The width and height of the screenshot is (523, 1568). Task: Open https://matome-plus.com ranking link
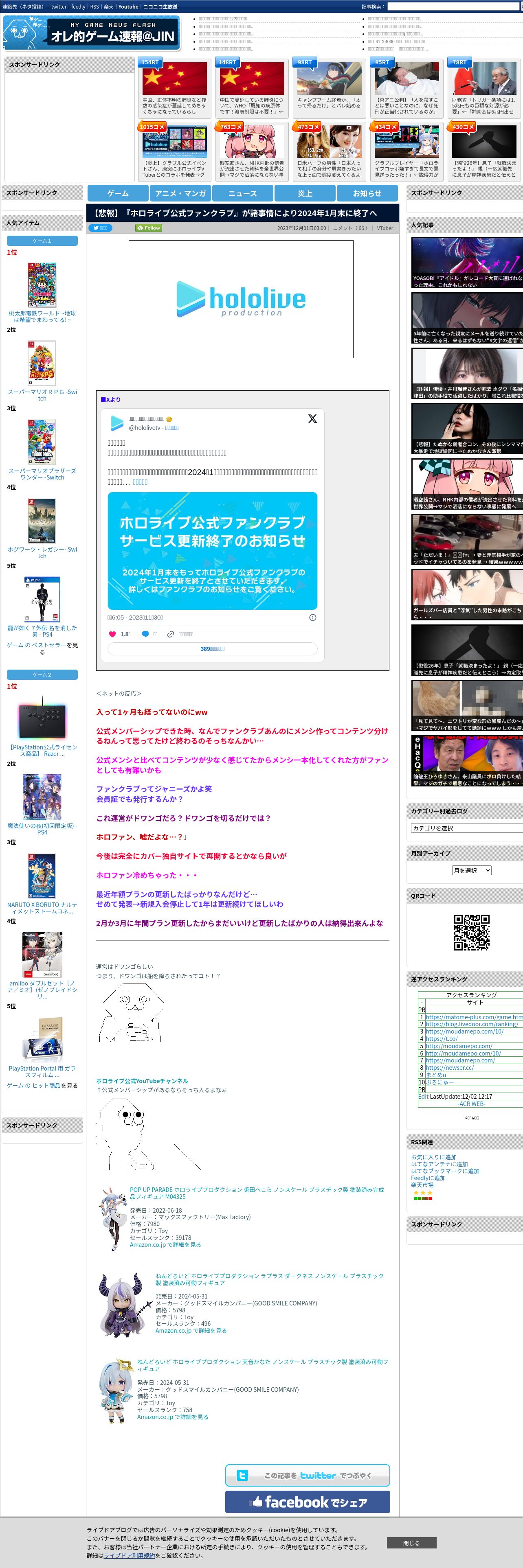point(474,1016)
